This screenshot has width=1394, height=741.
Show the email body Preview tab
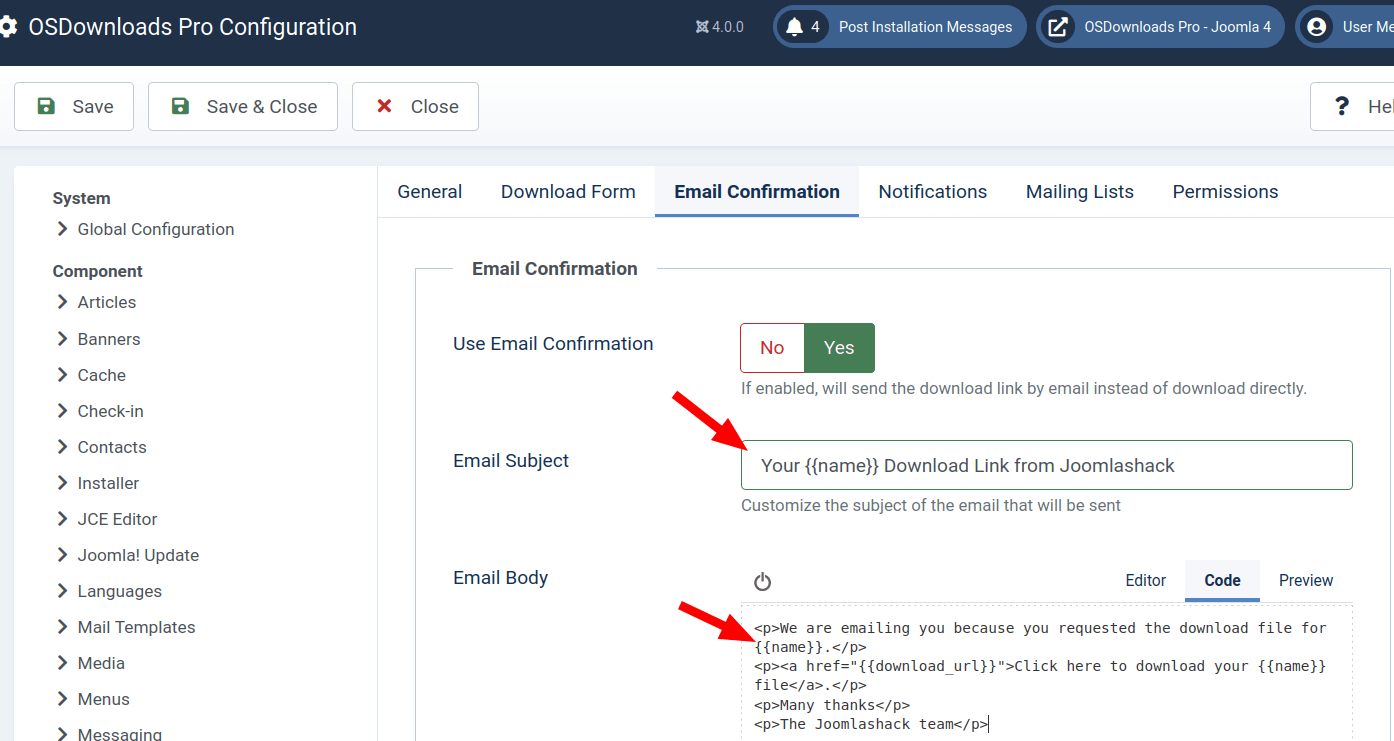[1306, 581]
